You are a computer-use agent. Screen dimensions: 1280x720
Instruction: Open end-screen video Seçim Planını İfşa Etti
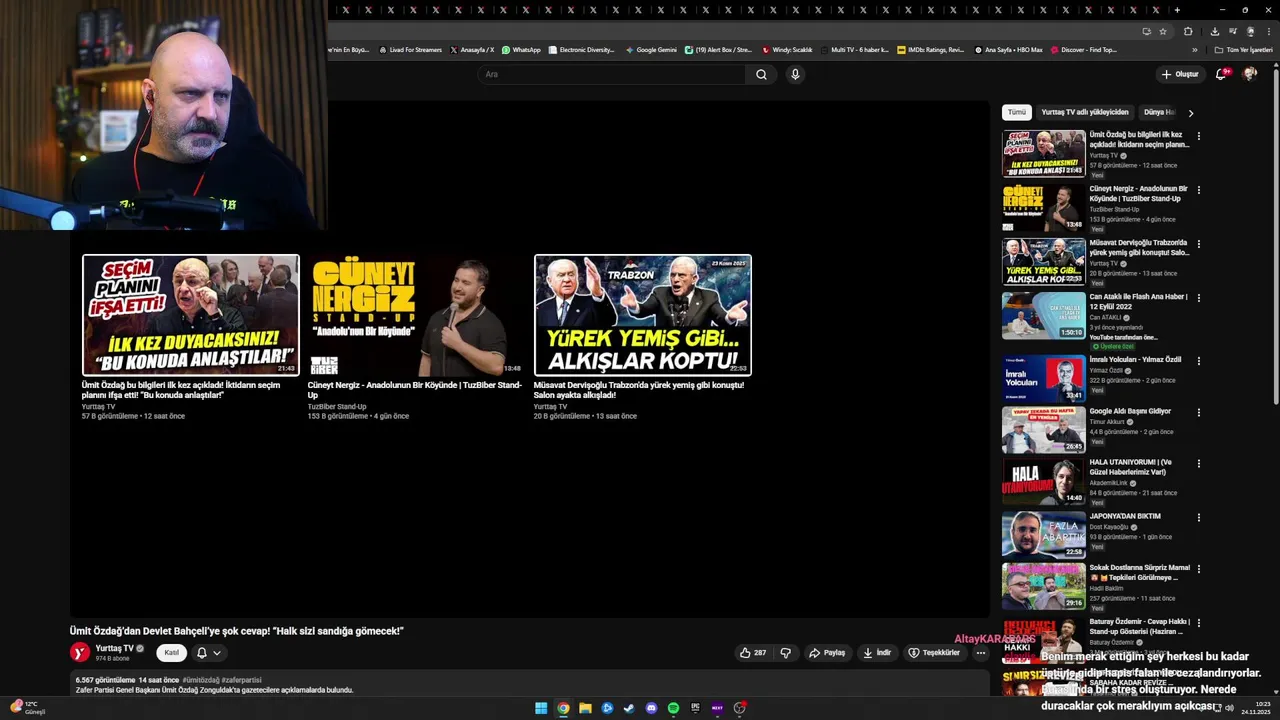point(191,315)
